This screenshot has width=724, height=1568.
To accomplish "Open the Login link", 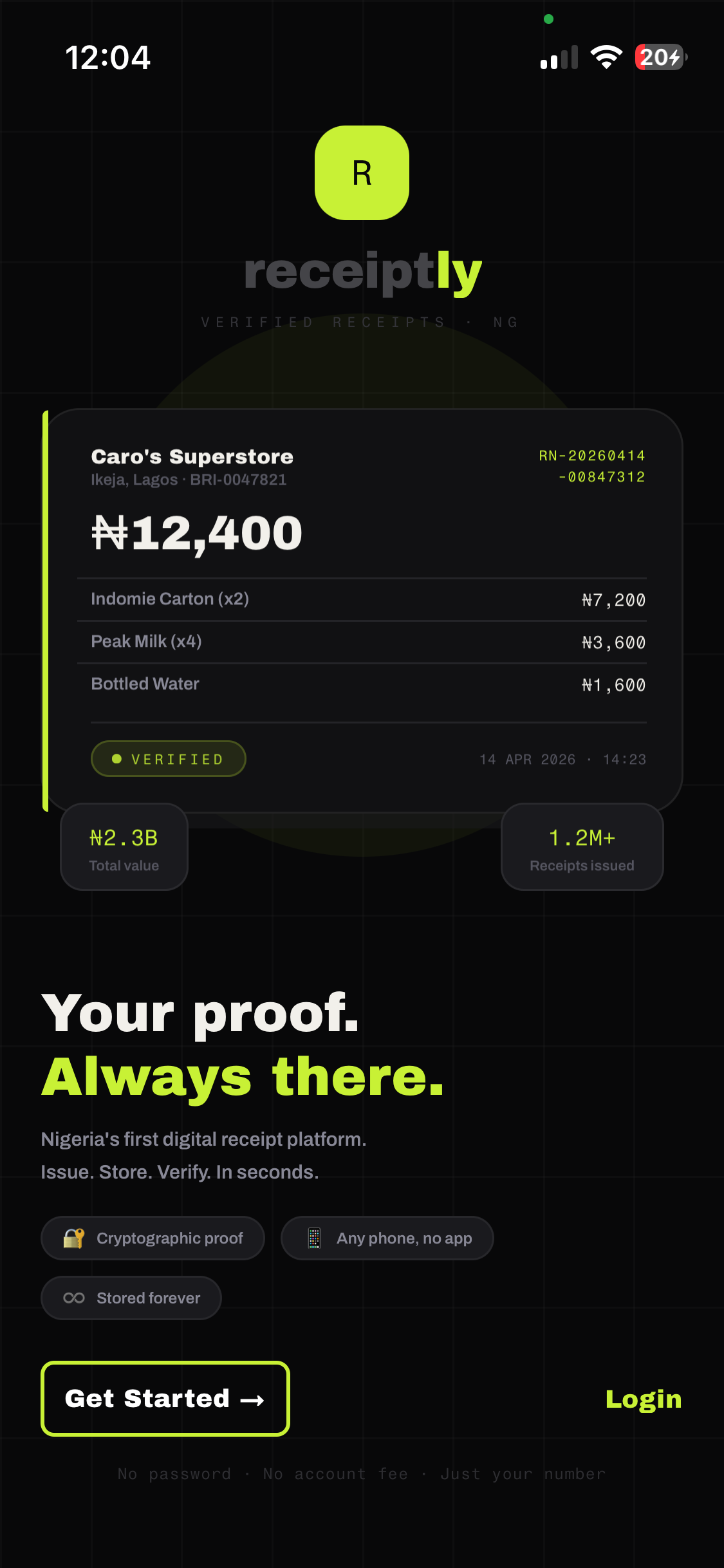I will [x=643, y=1399].
